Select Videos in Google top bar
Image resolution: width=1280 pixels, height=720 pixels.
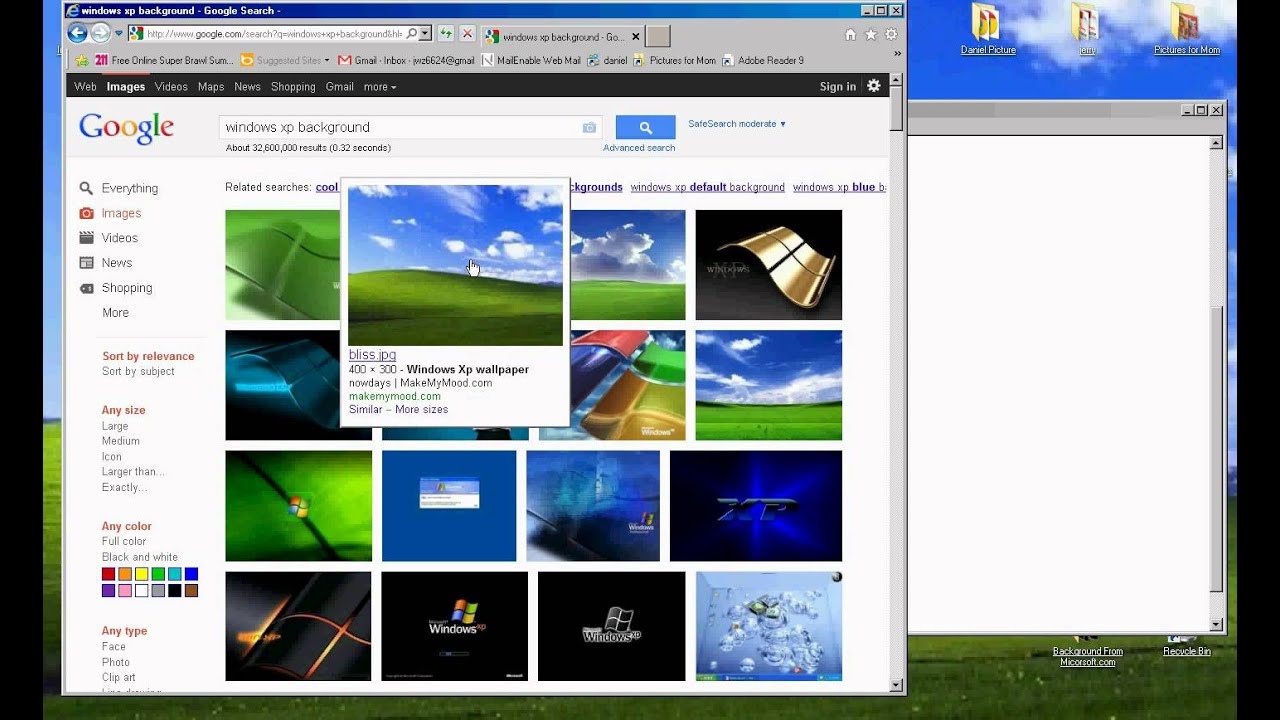click(x=171, y=87)
